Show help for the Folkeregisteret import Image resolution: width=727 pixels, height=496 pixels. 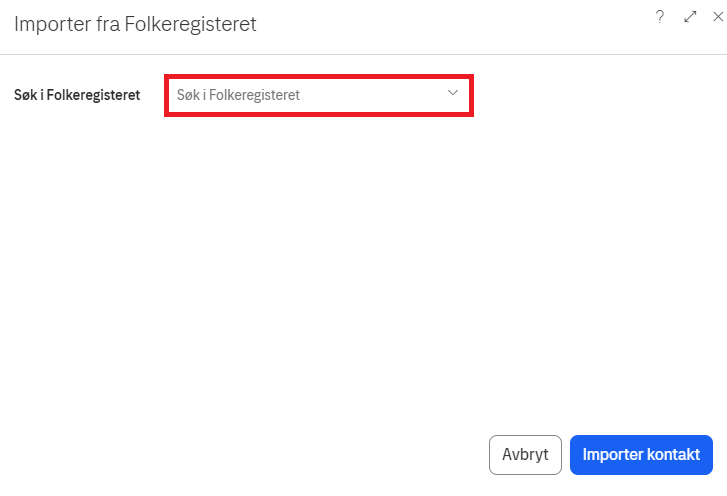click(660, 17)
